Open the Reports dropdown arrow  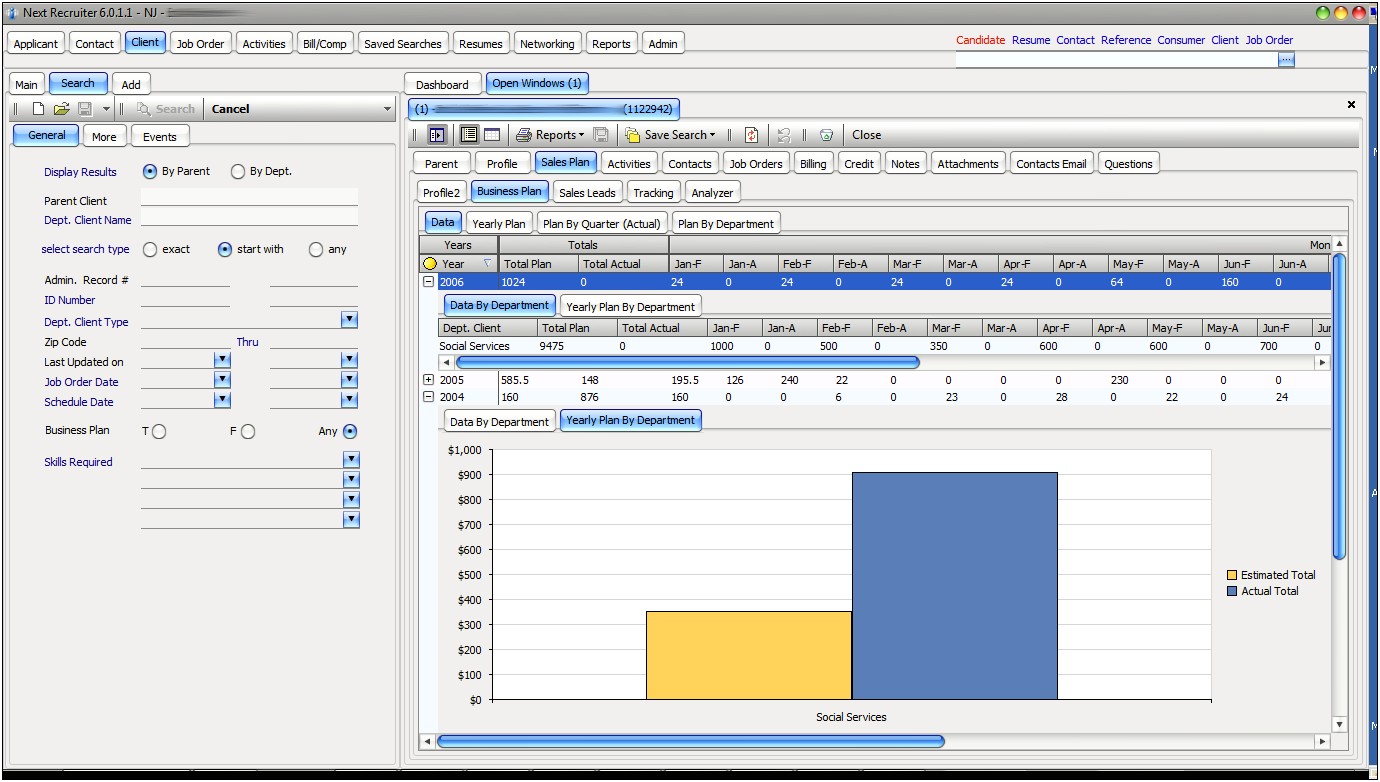point(582,135)
